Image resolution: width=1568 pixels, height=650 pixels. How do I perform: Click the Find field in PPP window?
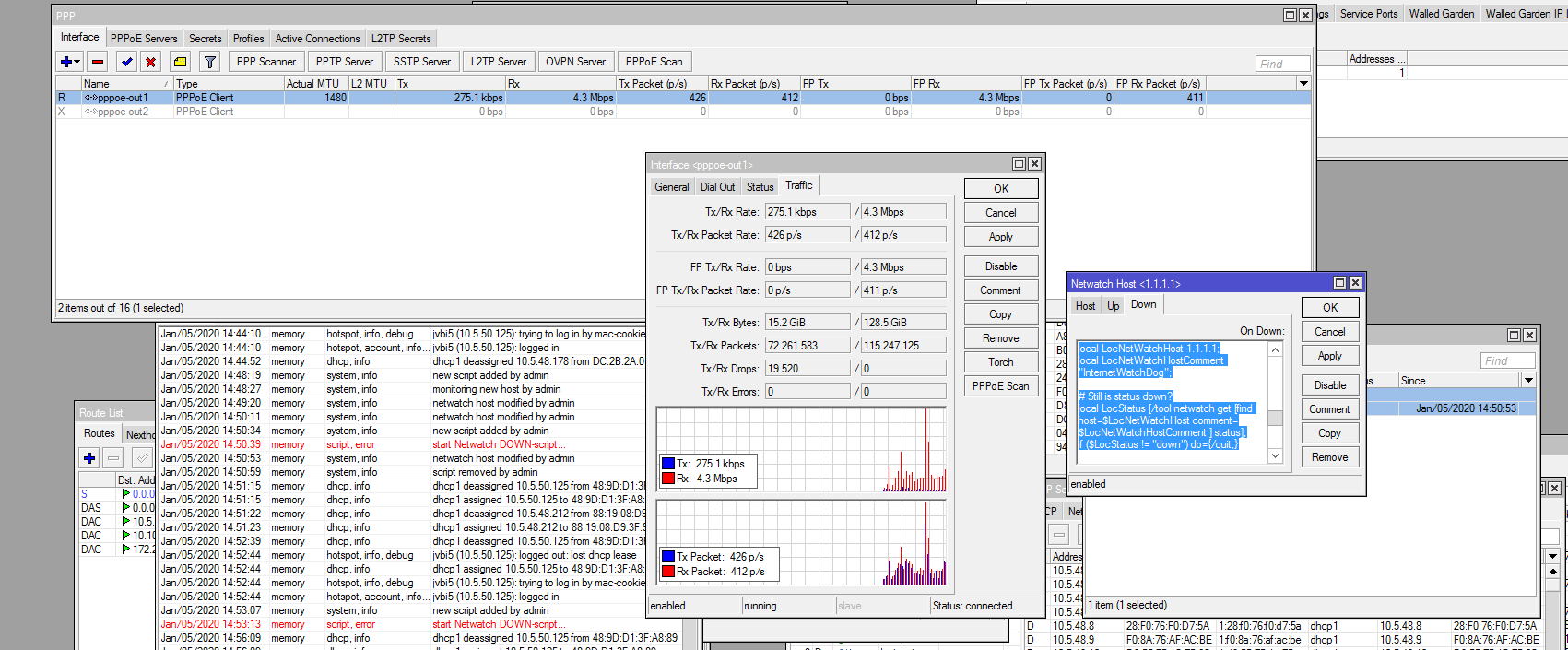click(x=1282, y=64)
